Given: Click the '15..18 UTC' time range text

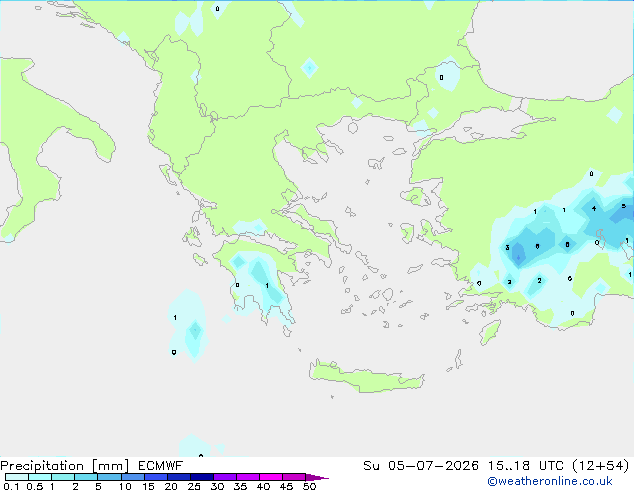Looking at the screenshot, I should click(x=526, y=466).
